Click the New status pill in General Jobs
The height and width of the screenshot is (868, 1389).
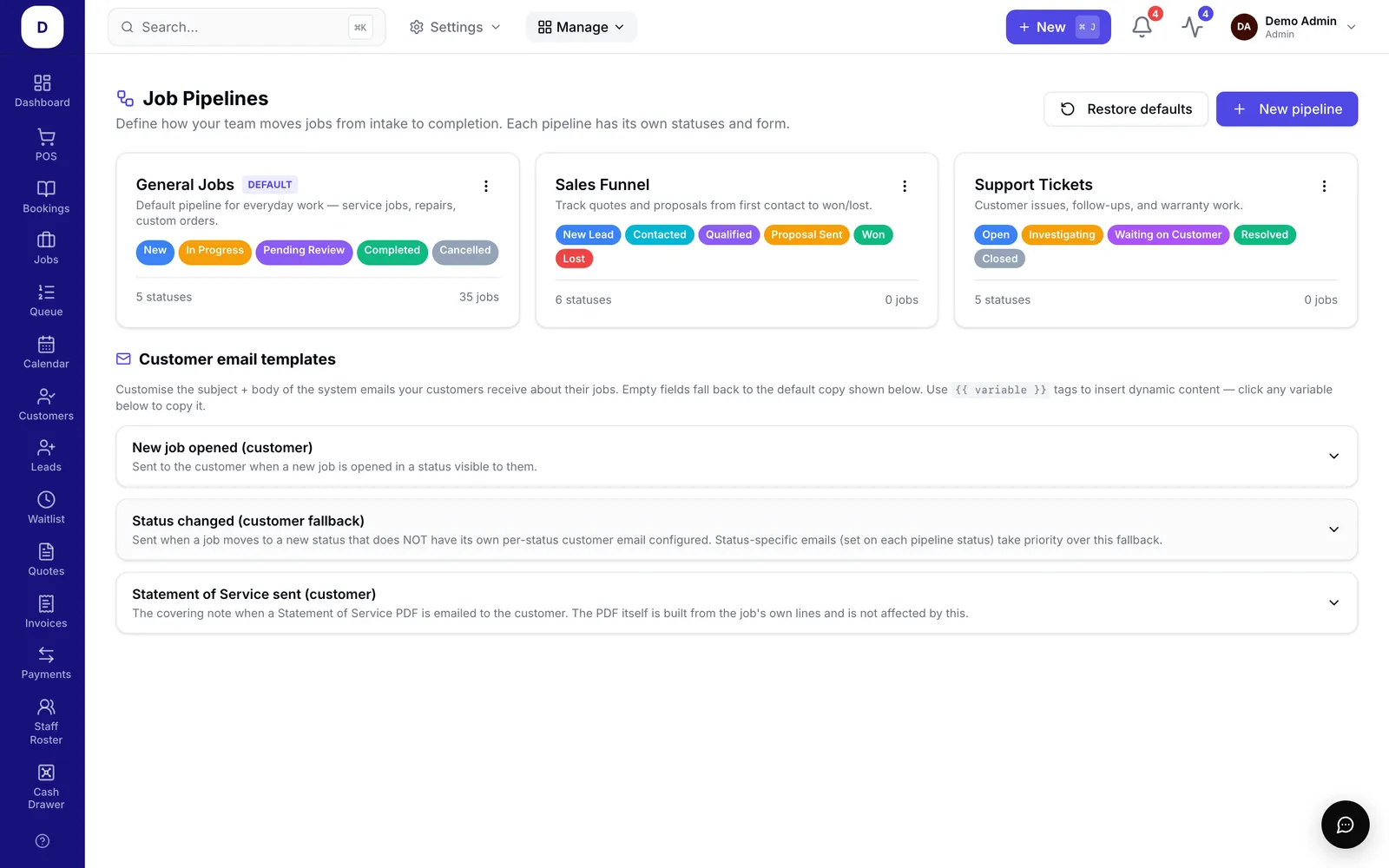[155, 251]
